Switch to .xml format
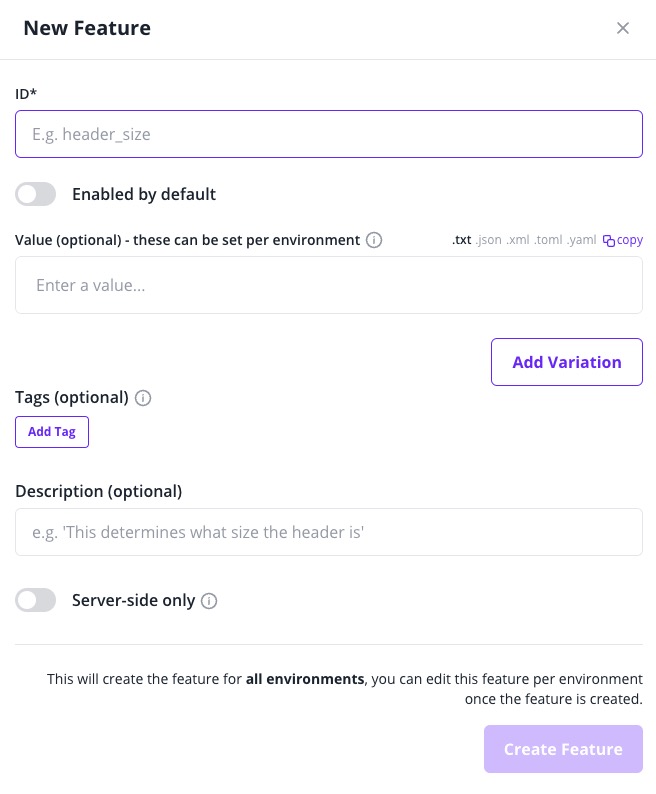The width and height of the screenshot is (656, 794). coord(517,240)
